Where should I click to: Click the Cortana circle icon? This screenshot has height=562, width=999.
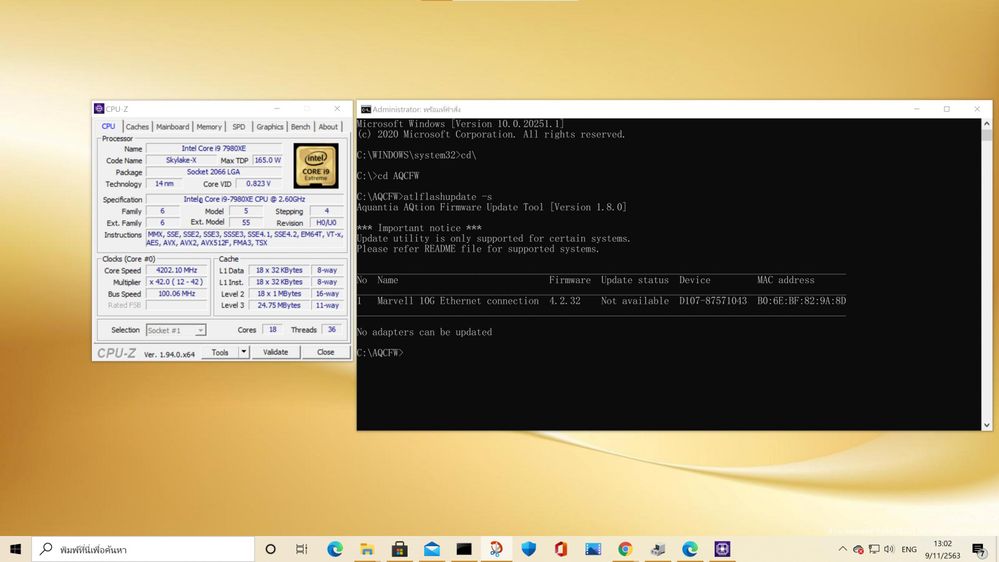[270, 549]
